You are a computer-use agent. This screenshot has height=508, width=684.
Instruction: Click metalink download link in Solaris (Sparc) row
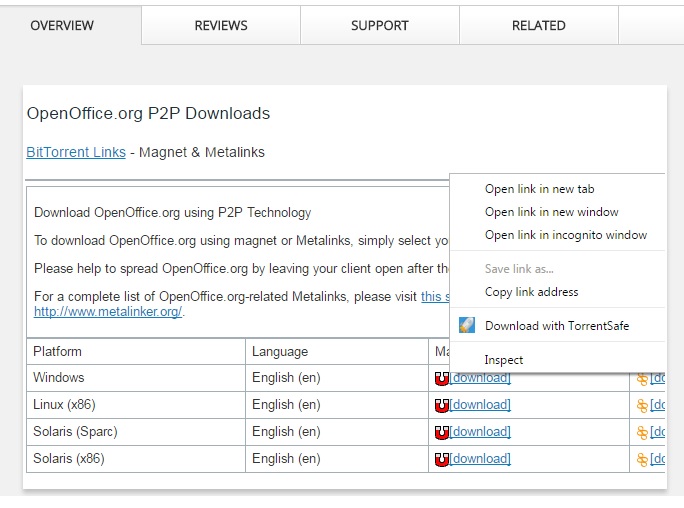(657, 432)
